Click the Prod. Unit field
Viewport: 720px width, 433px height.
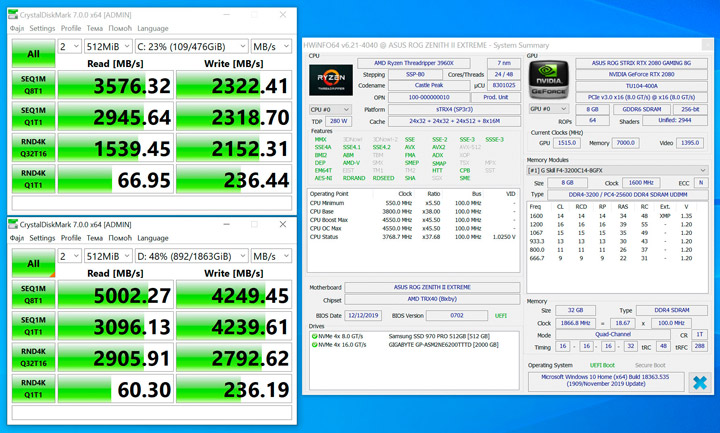496,97
